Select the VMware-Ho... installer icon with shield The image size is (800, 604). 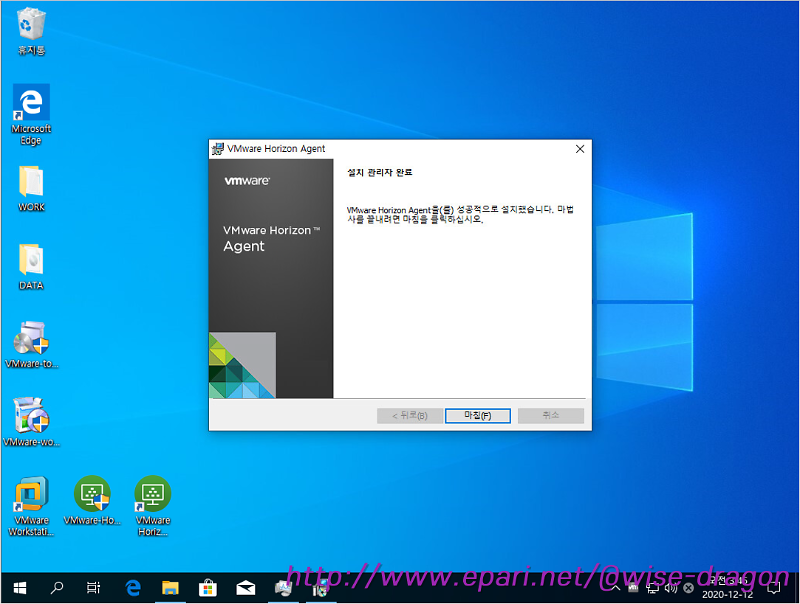click(92, 500)
